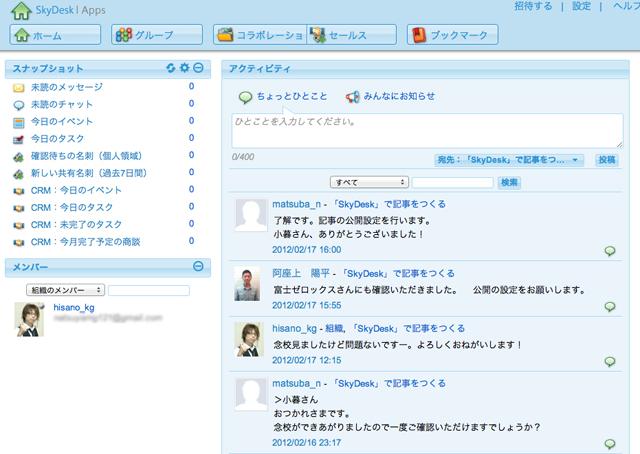The image size is (640, 454).
Task: Click the ブックマーク tab book icon
Action: [419, 35]
